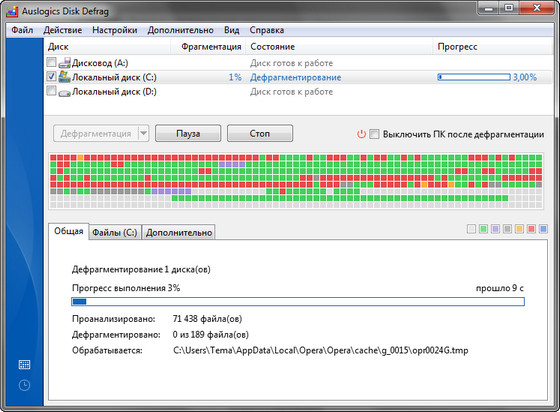Switch to the Файлы (C:) tab
Viewport: 560px width, 412px height.
click(115, 232)
